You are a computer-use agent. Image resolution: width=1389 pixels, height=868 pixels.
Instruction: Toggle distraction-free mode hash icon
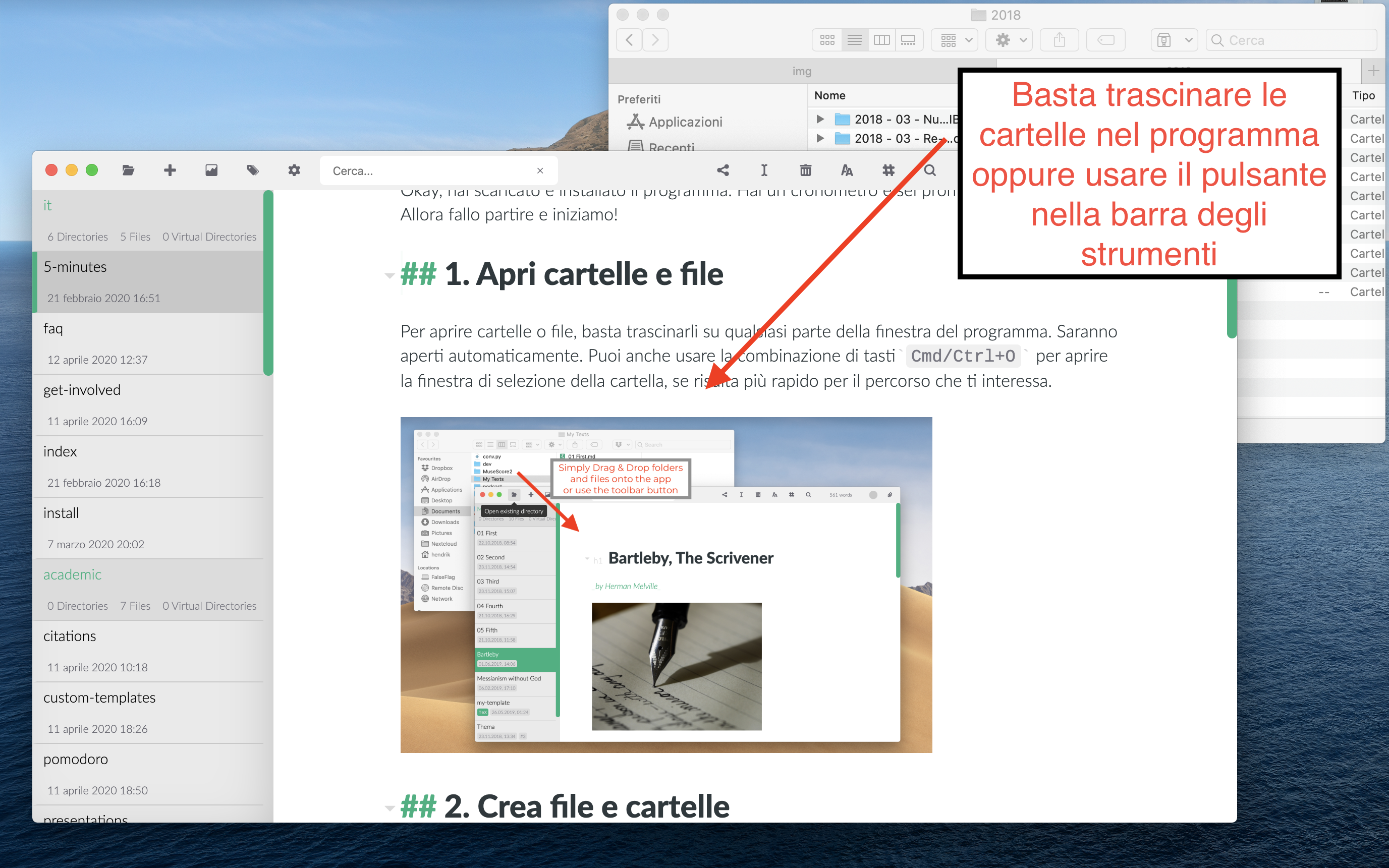click(x=888, y=170)
